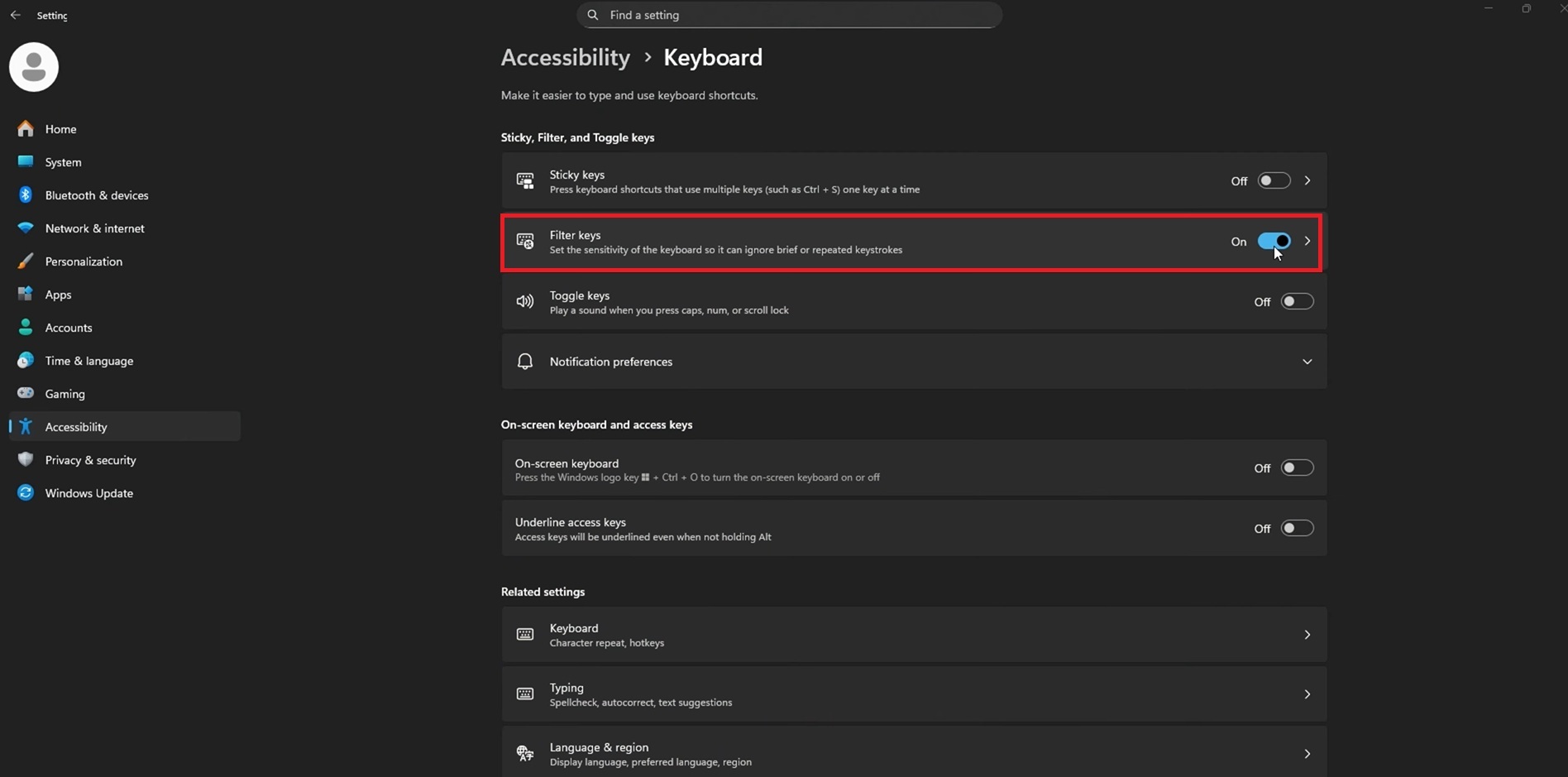Click the Notification preferences bell icon
This screenshot has width=1568, height=777.
[x=525, y=361]
